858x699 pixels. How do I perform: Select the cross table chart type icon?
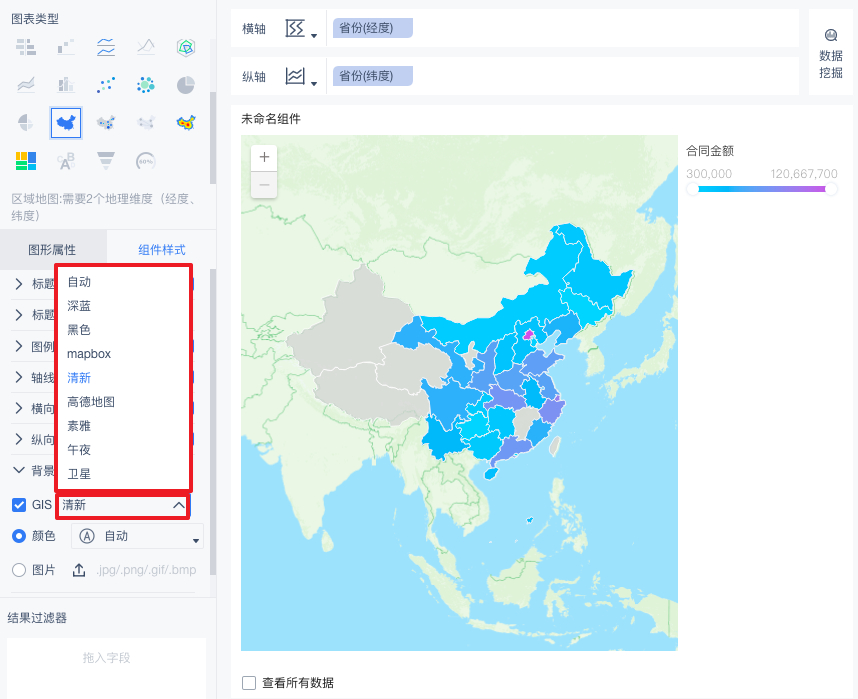pyautogui.click(x=66, y=48)
